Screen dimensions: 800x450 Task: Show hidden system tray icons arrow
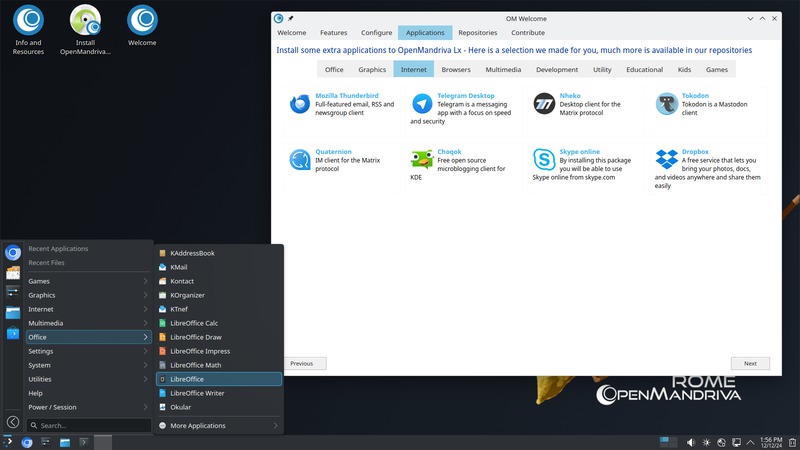pyautogui.click(x=753, y=442)
